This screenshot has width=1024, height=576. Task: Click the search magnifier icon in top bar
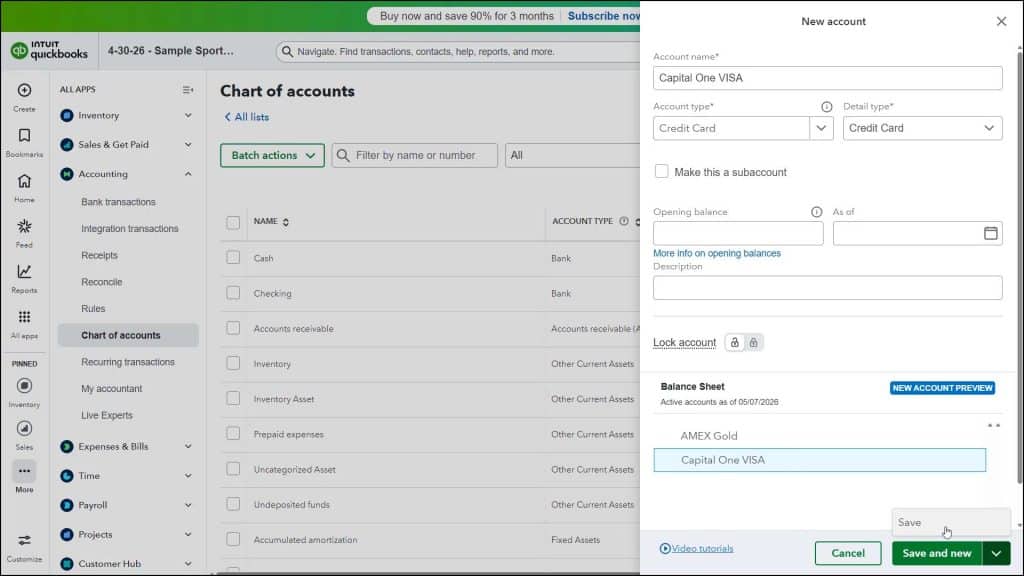click(x=287, y=51)
